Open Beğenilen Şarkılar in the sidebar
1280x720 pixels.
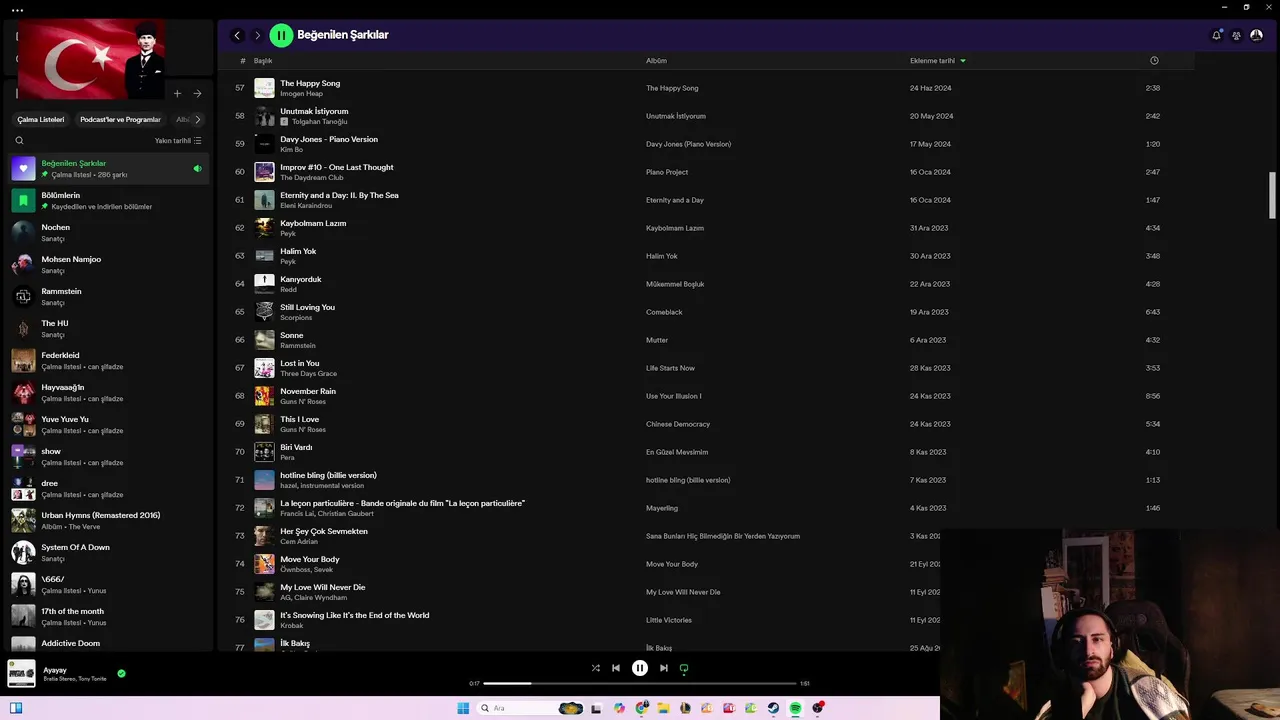108,169
